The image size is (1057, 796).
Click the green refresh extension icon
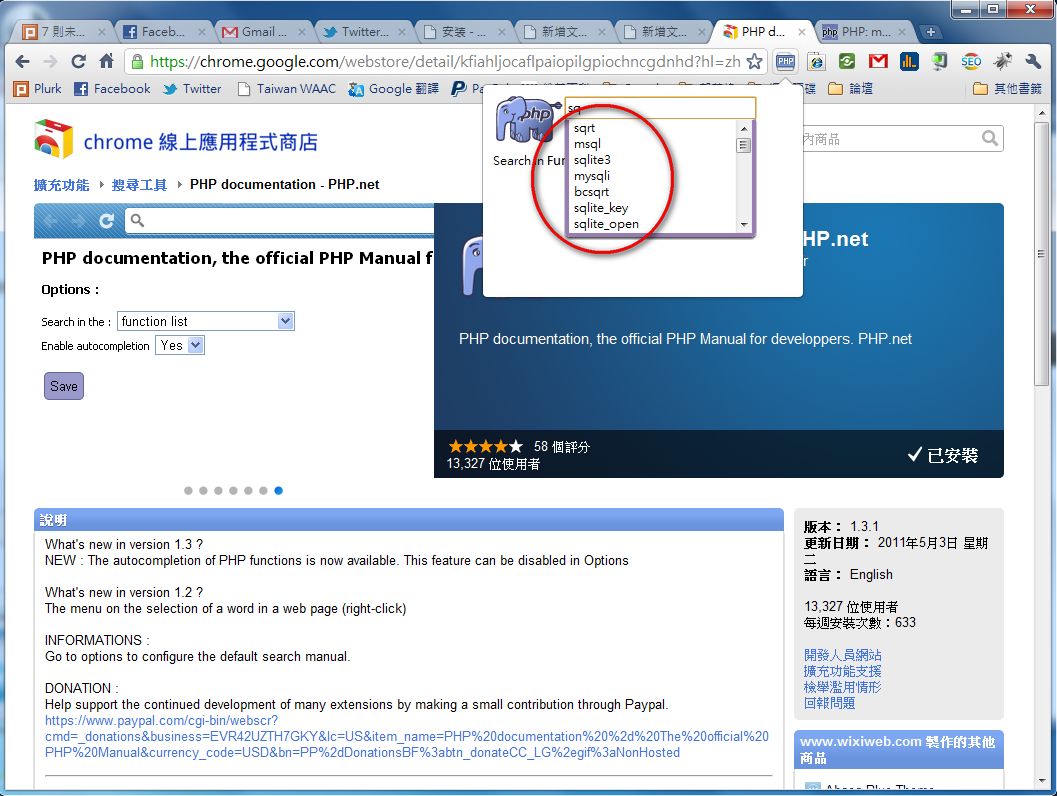click(847, 62)
